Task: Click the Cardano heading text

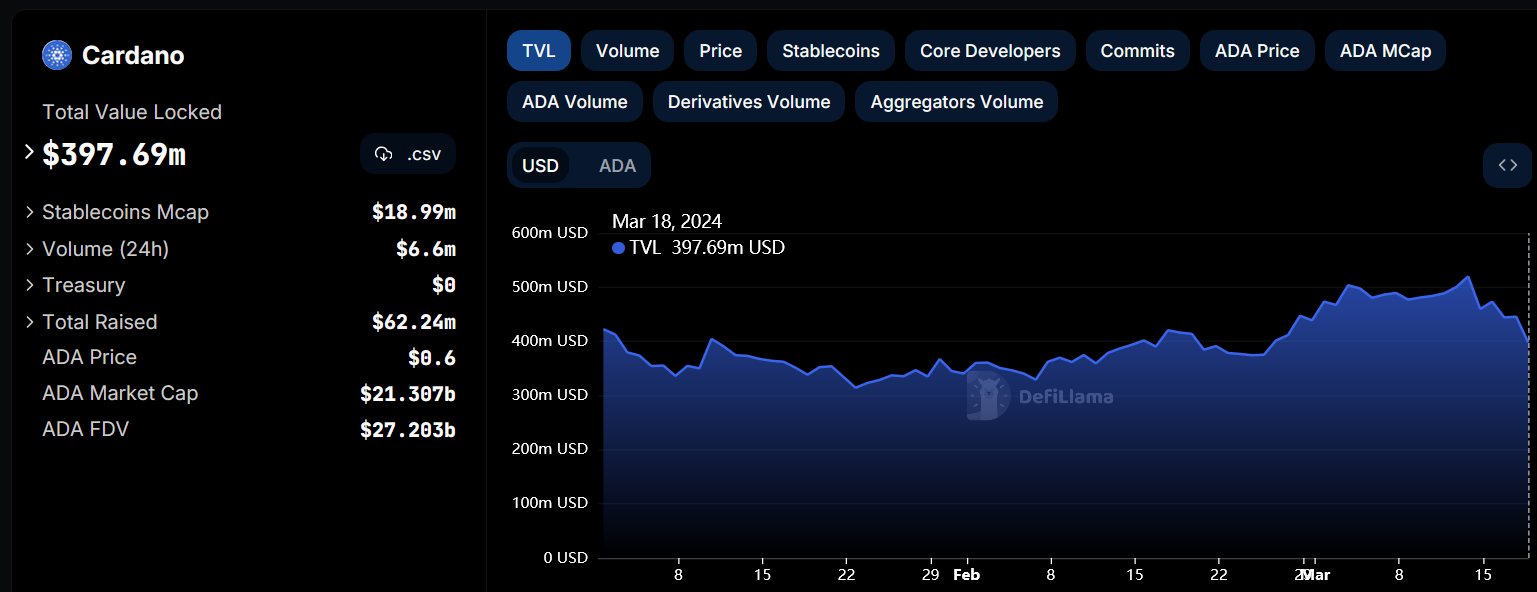Action: 133,55
